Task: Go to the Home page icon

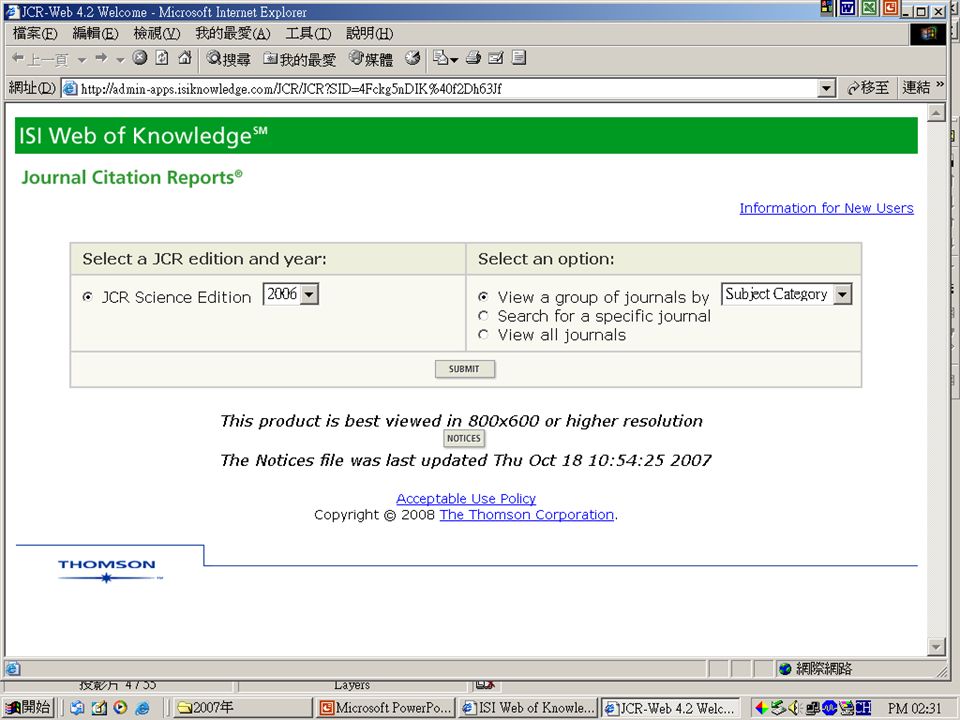Action: coord(184,58)
